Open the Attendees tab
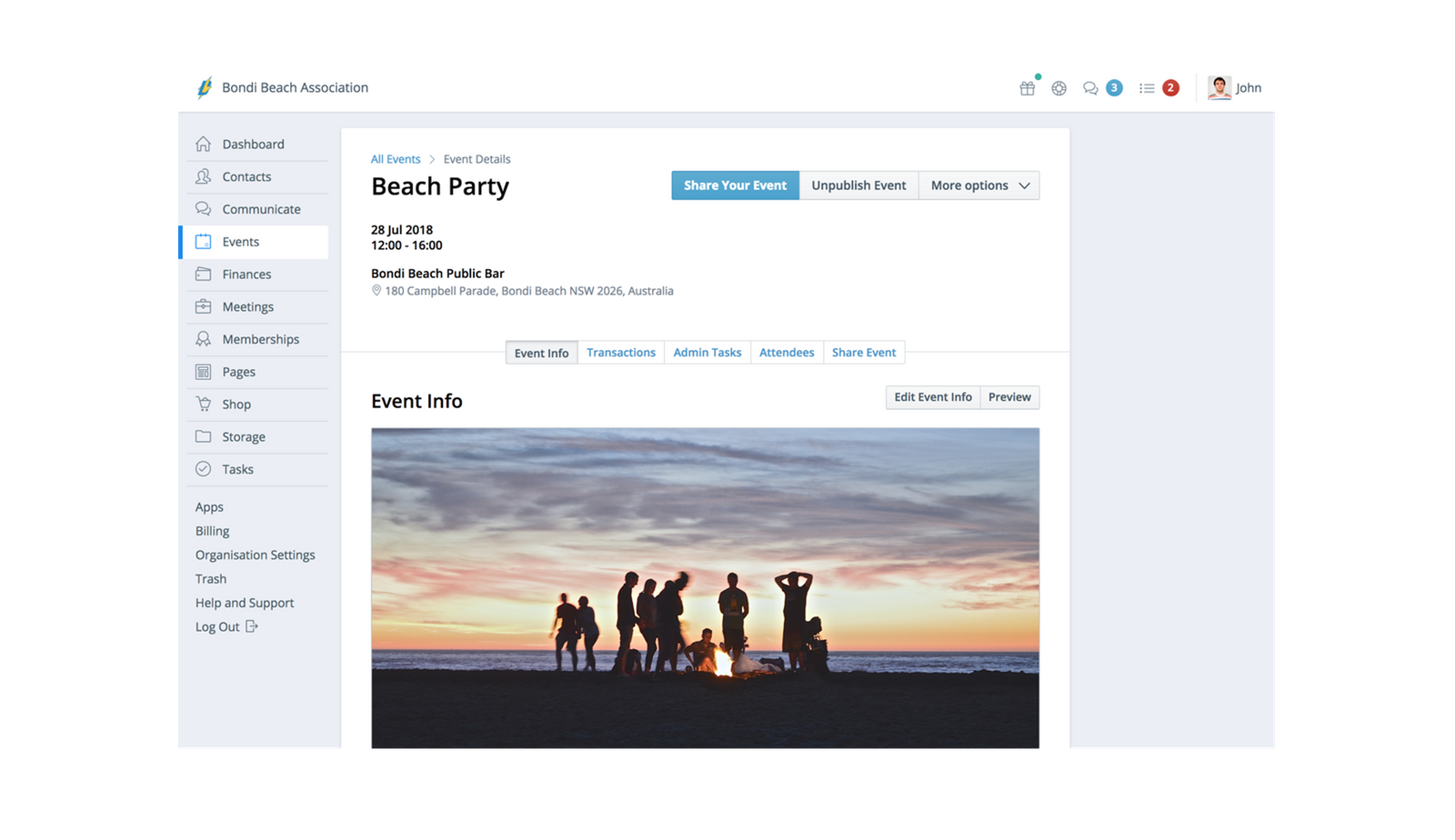This screenshot has height=840, width=1455. [x=787, y=352]
